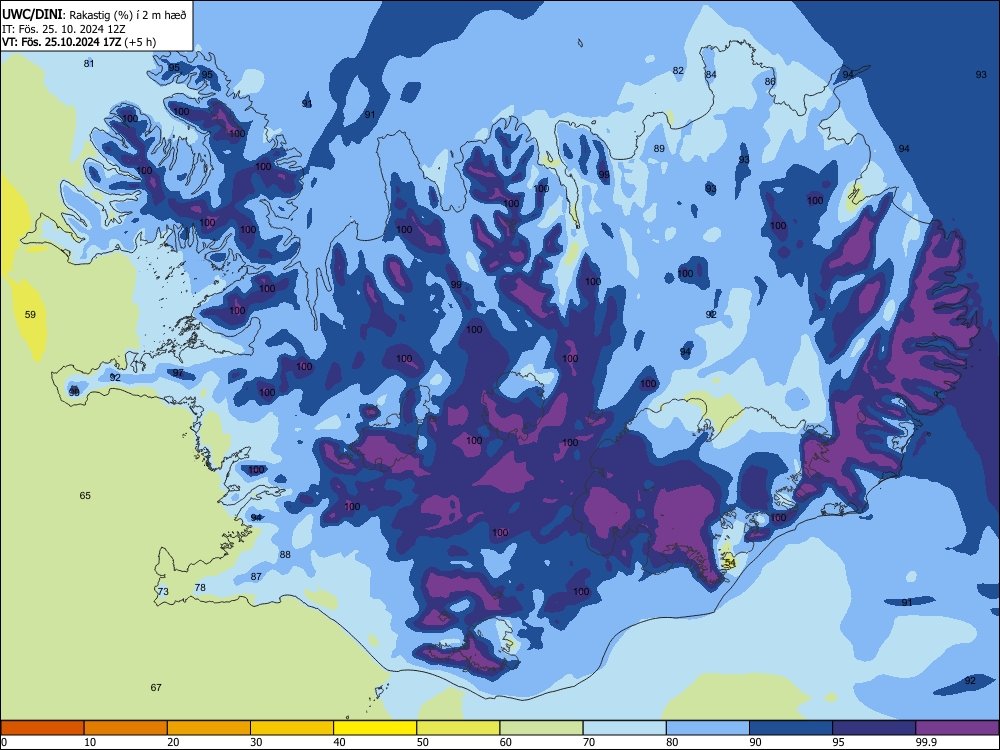Click the VT valid time text line

[79, 42]
